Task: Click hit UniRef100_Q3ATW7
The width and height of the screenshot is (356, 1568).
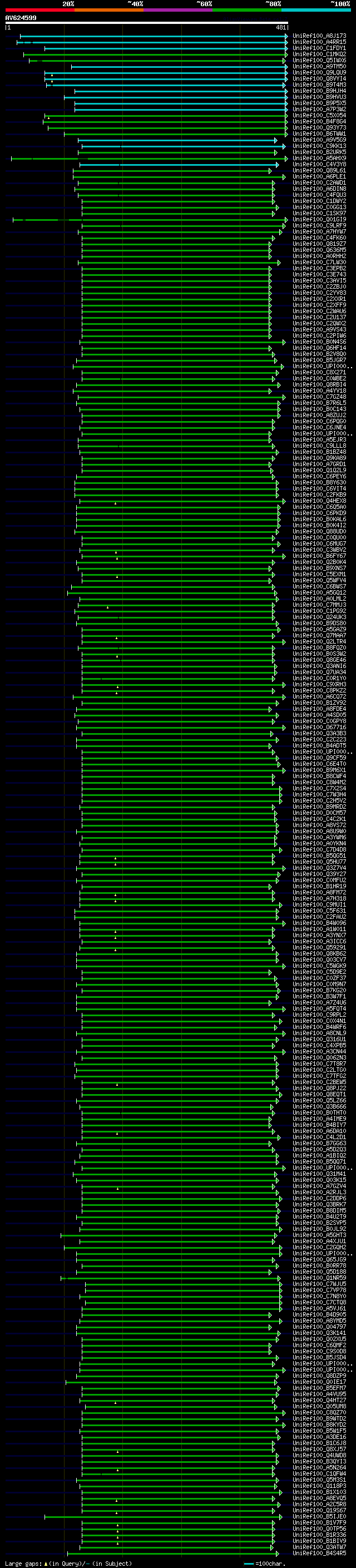Action: (319, 1547)
